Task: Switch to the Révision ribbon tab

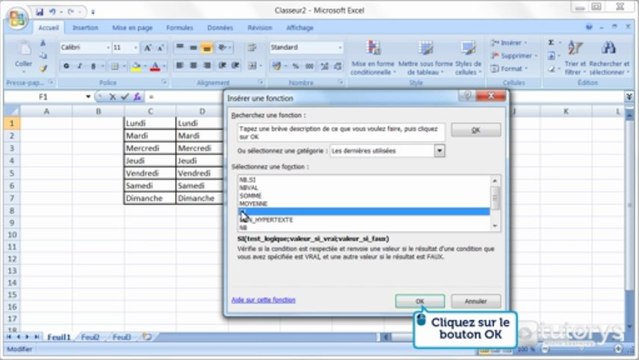Action: pyautogui.click(x=260, y=28)
